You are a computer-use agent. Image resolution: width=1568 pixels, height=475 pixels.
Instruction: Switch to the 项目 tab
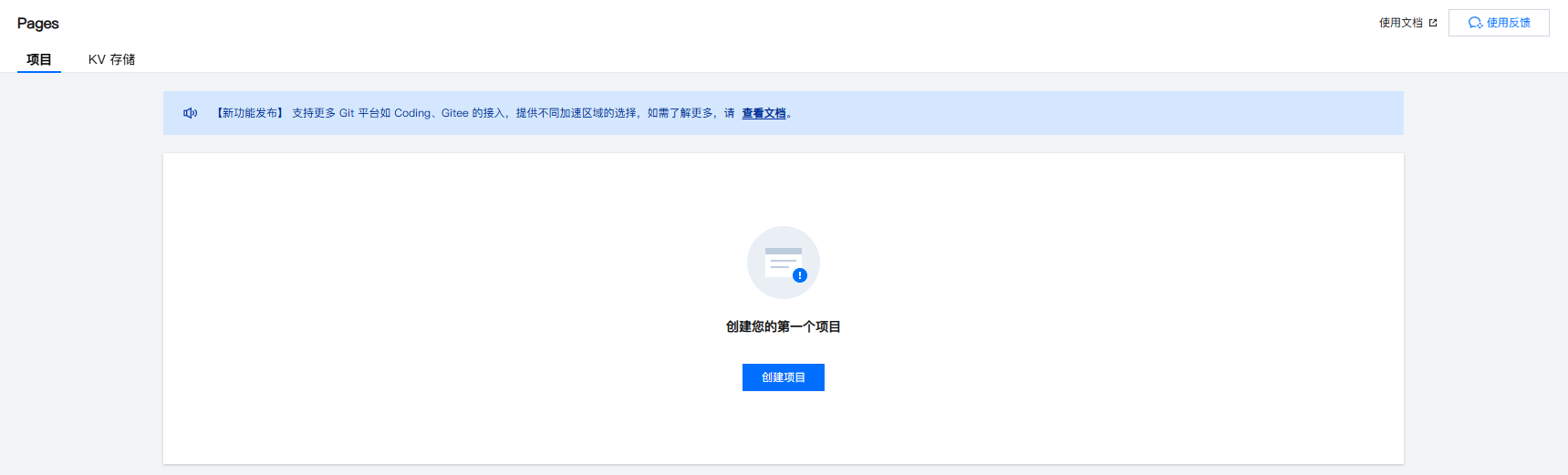(39, 59)
